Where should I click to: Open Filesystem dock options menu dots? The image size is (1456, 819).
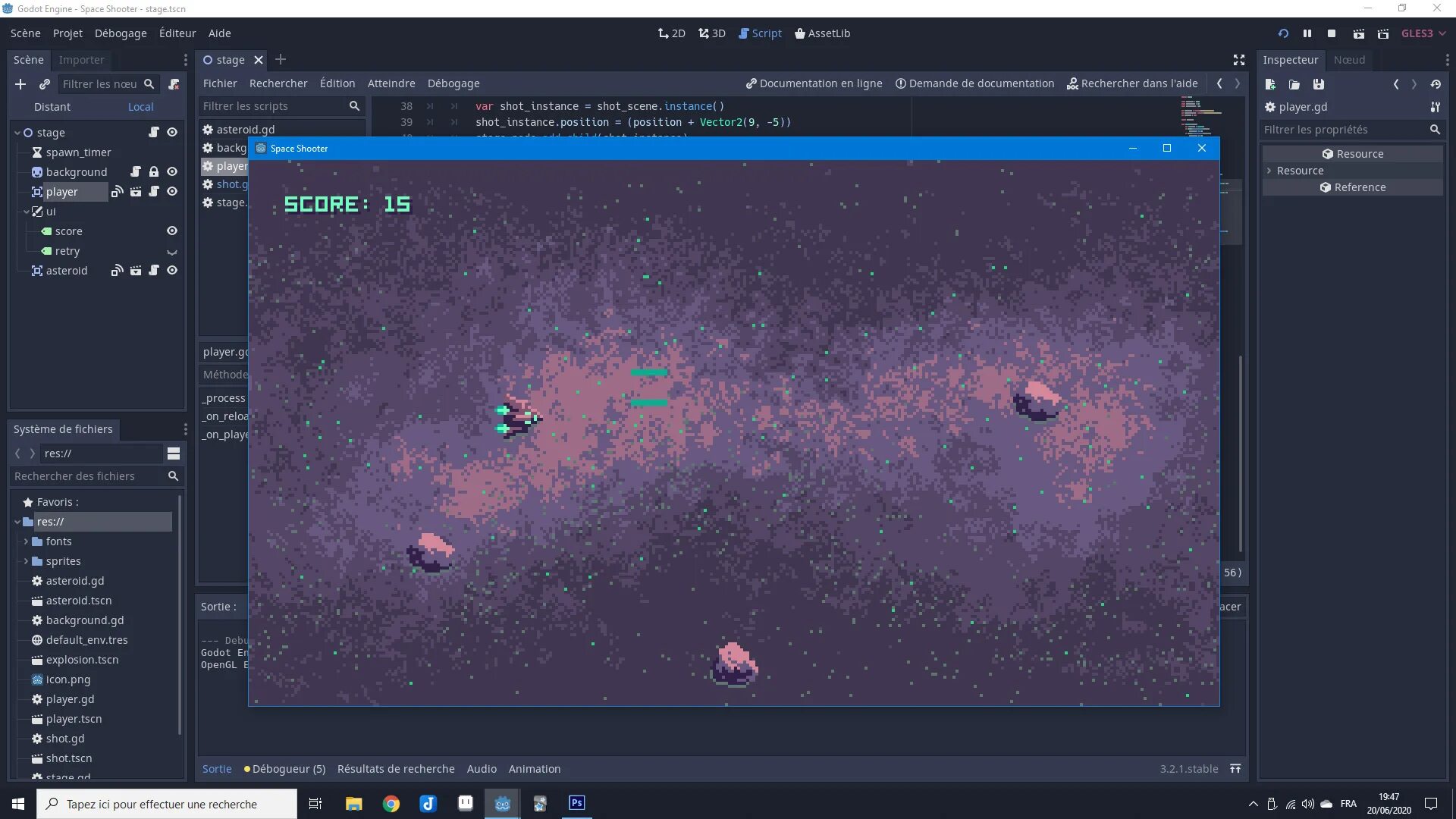[185, 429]
